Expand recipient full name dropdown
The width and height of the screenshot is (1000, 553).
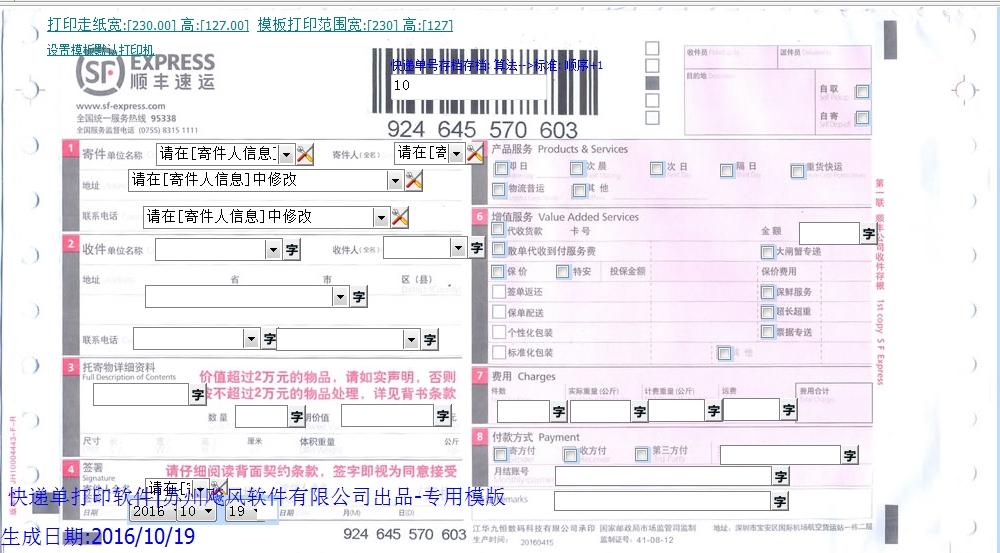[458, 247]
